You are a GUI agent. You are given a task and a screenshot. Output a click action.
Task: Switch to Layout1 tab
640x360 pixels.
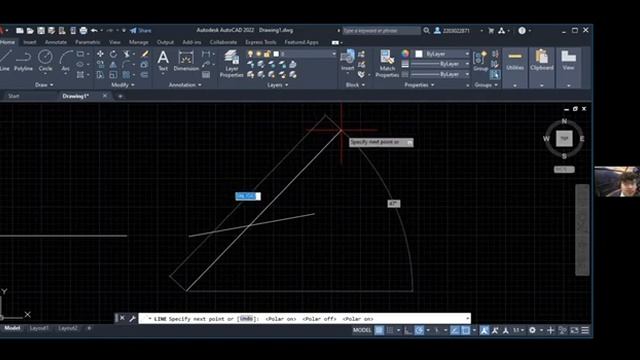(x=39, y=328)
